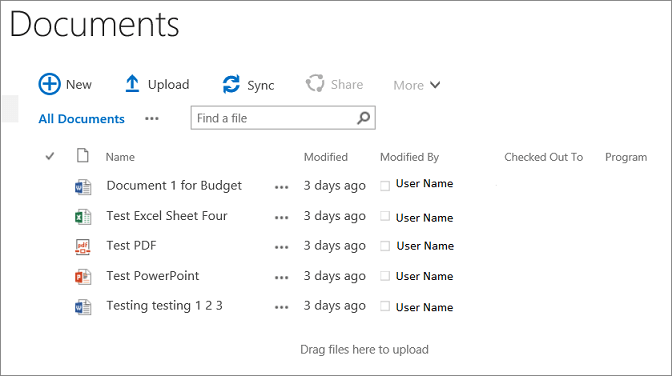Click User Name in Test PDF row

pos(425,246)
